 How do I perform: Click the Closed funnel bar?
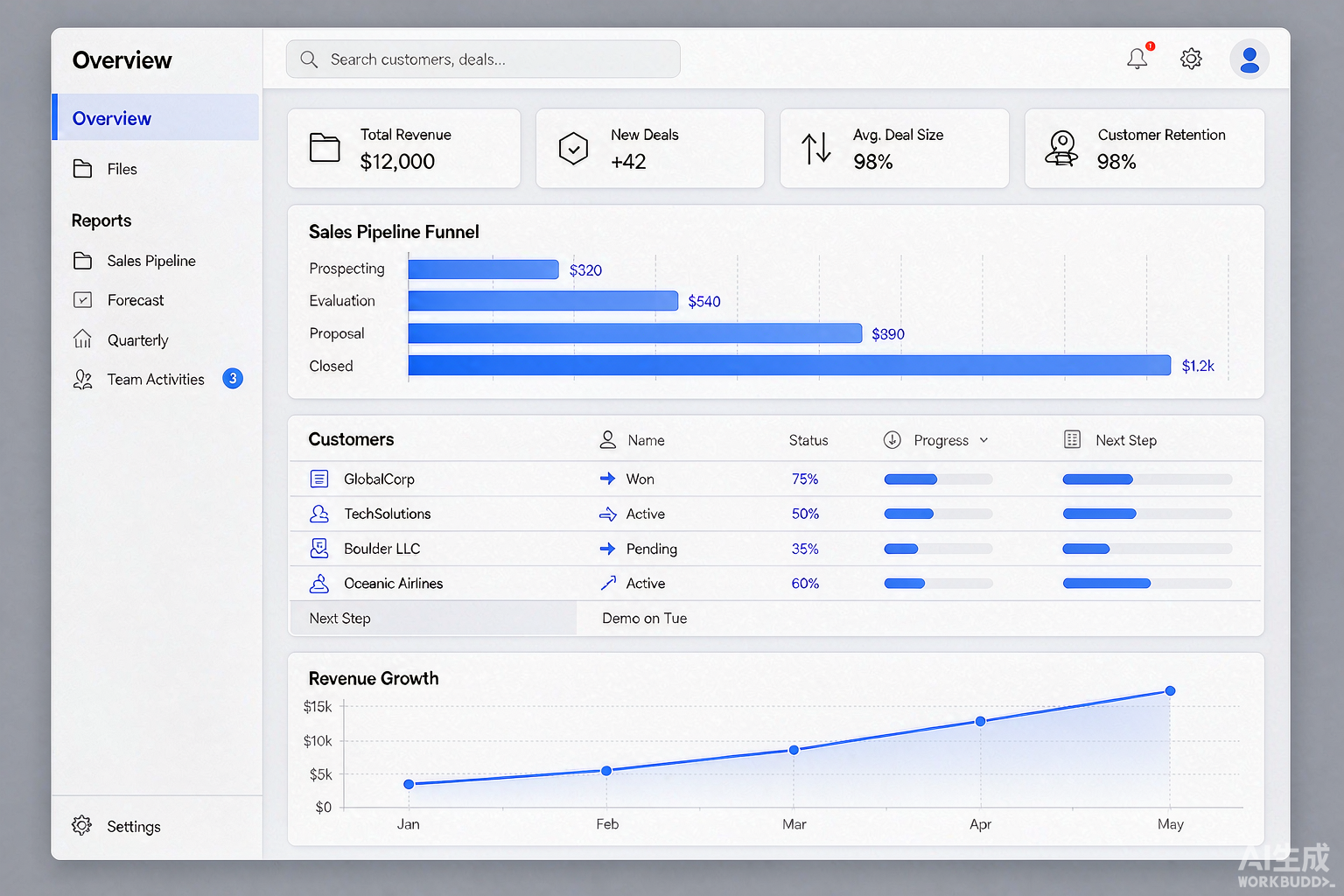click(789, 365)
